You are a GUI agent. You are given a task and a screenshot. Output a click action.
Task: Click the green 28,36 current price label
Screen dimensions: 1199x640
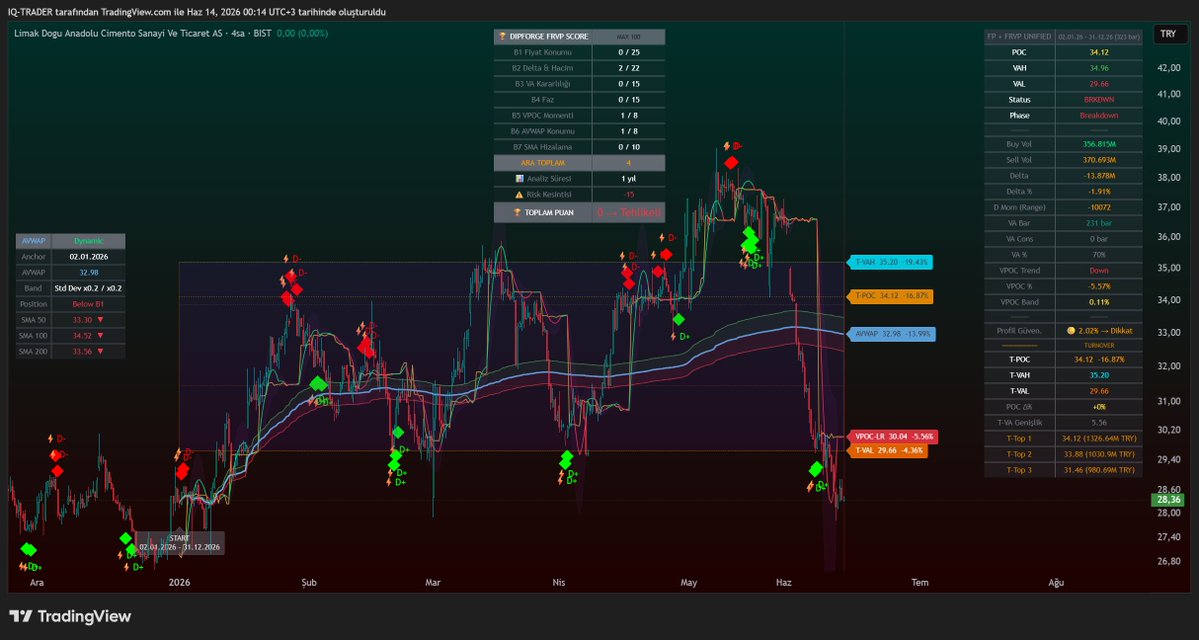(x=1166, y=500)
